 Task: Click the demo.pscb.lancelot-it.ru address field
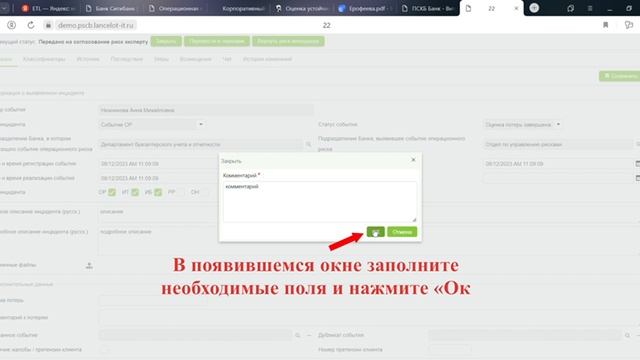coord(96,25)
